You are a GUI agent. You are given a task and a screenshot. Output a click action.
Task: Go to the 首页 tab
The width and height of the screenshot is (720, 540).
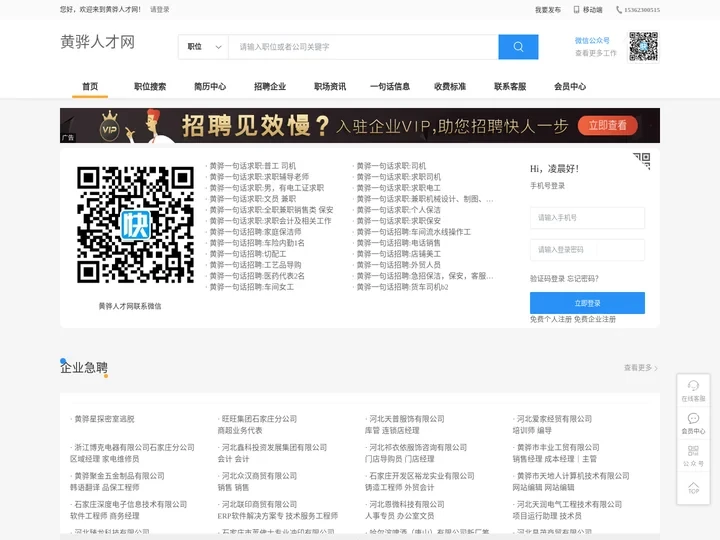(90, 86)
